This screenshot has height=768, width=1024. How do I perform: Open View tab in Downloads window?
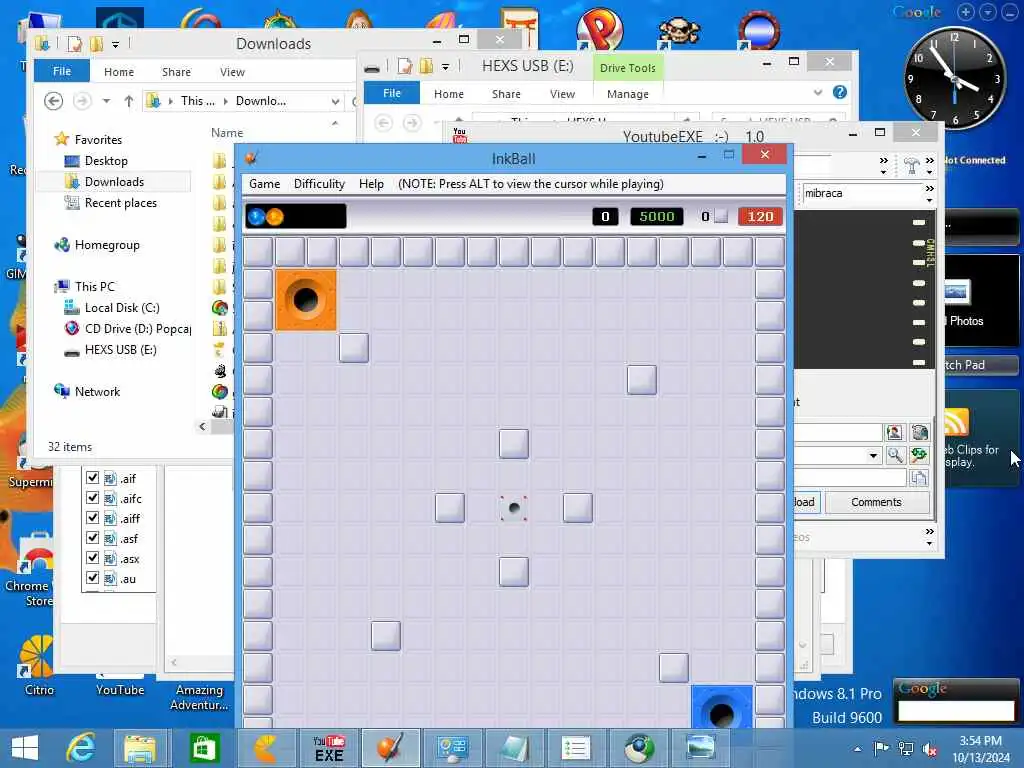(232, 72)
